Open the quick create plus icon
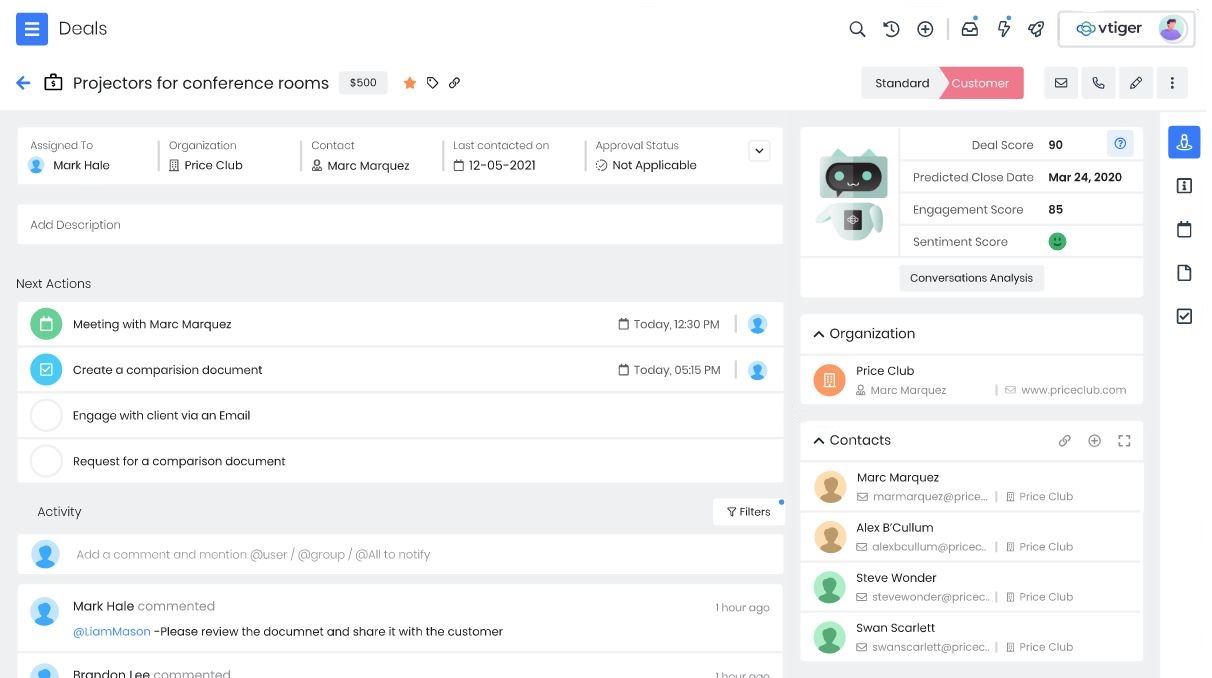The height and width of the screenshot is (678, 1212). click(x=925, y=29)
